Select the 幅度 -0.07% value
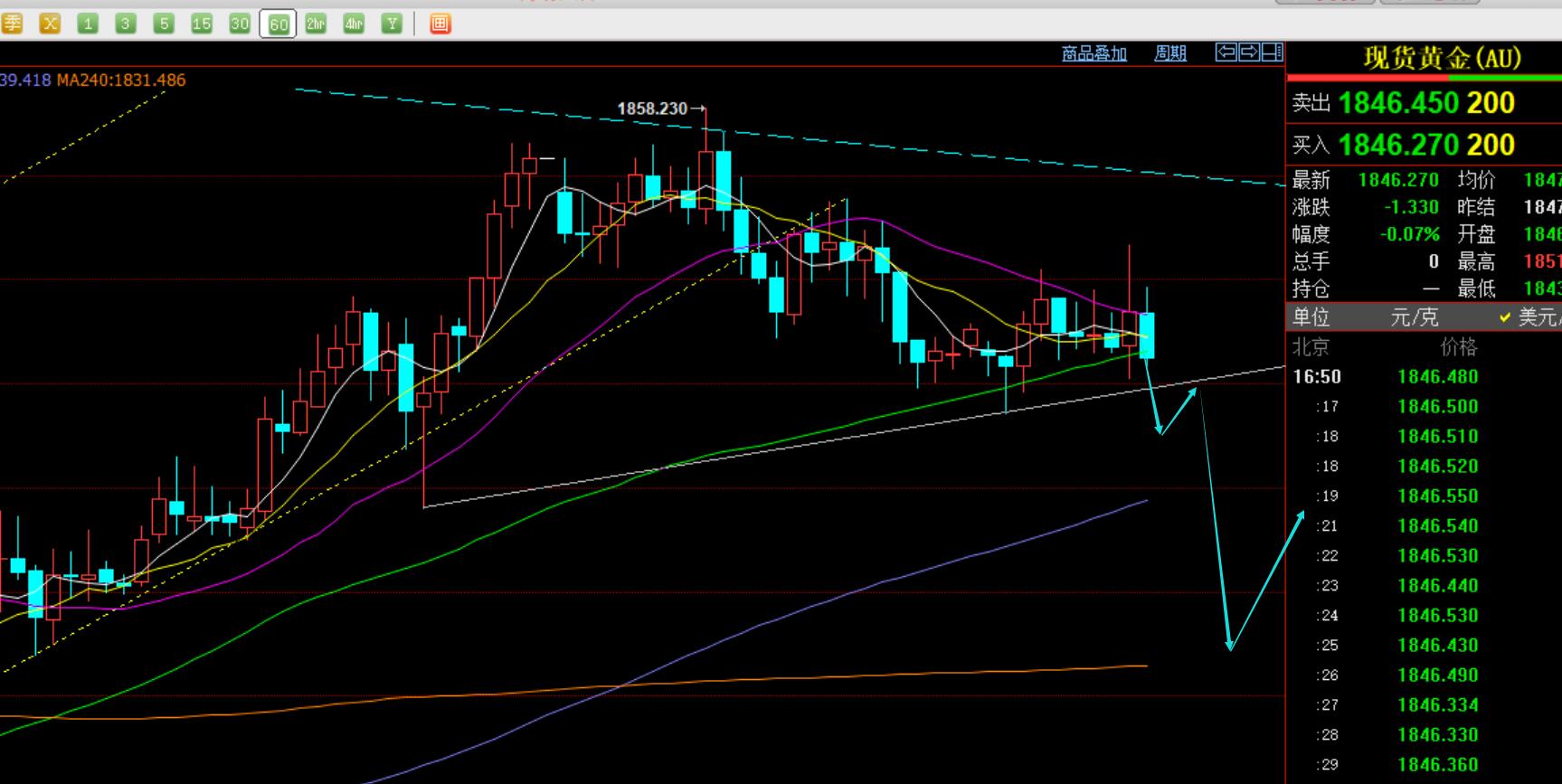 point(1410,234)
